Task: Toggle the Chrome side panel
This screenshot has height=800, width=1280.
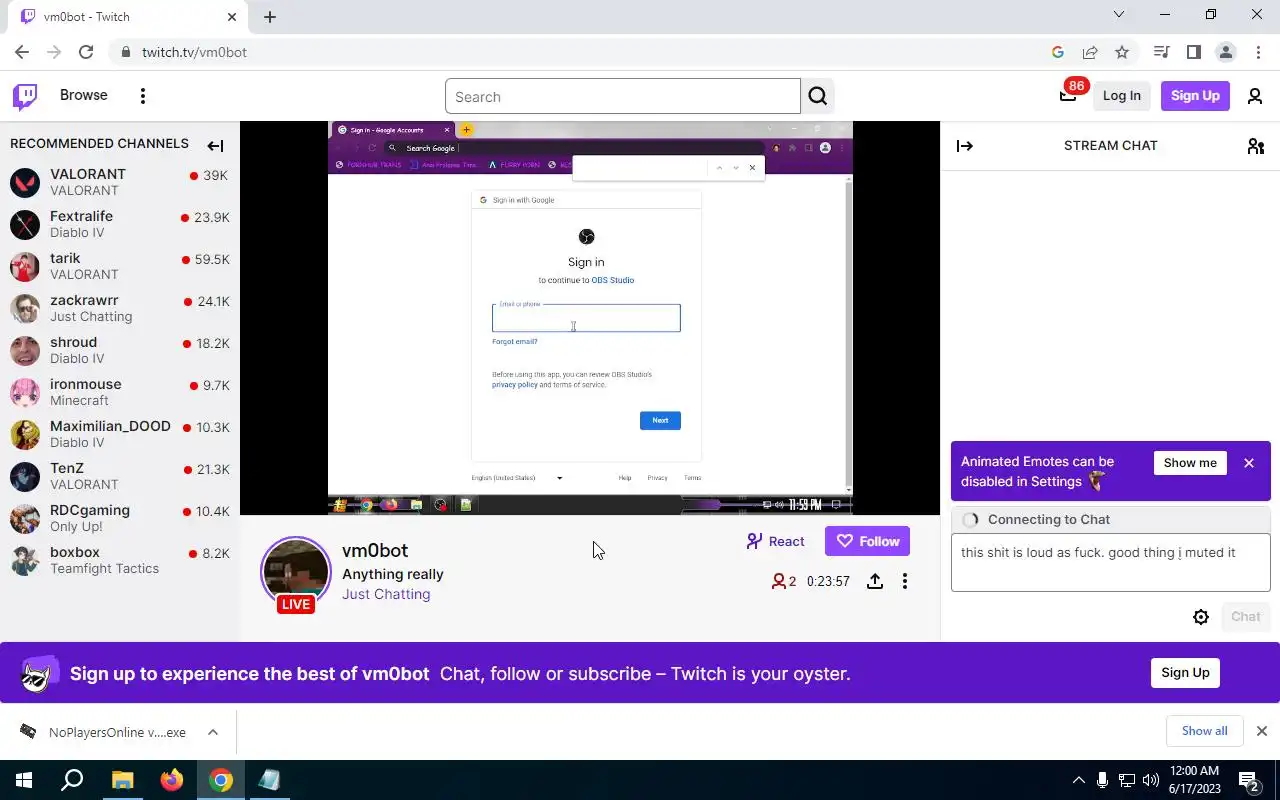Action: tap(1193, 52)
